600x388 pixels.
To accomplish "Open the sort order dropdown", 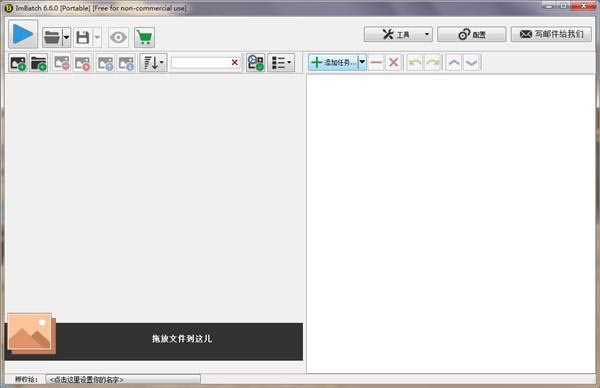I will pyautogui.click(x=154, y=63).
